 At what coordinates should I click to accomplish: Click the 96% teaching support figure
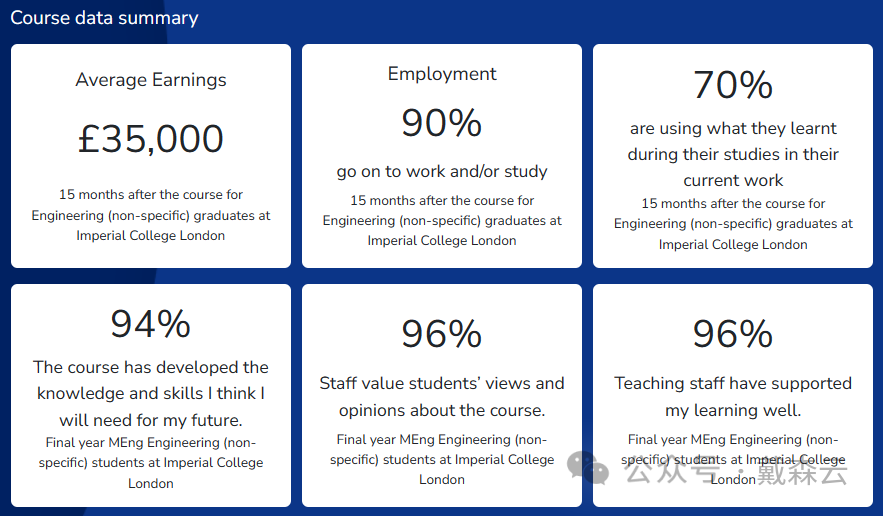click(733, 333)
